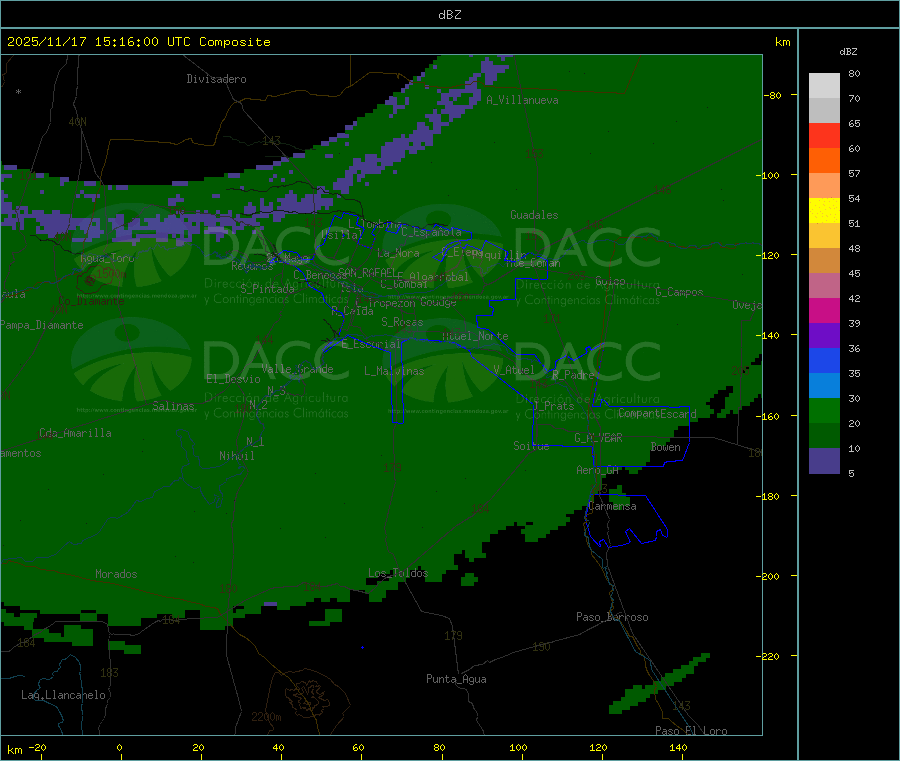Click the dark orange 60 dBZ legend swatch
Screen dimensions: 900x761
tap(824, 161)
